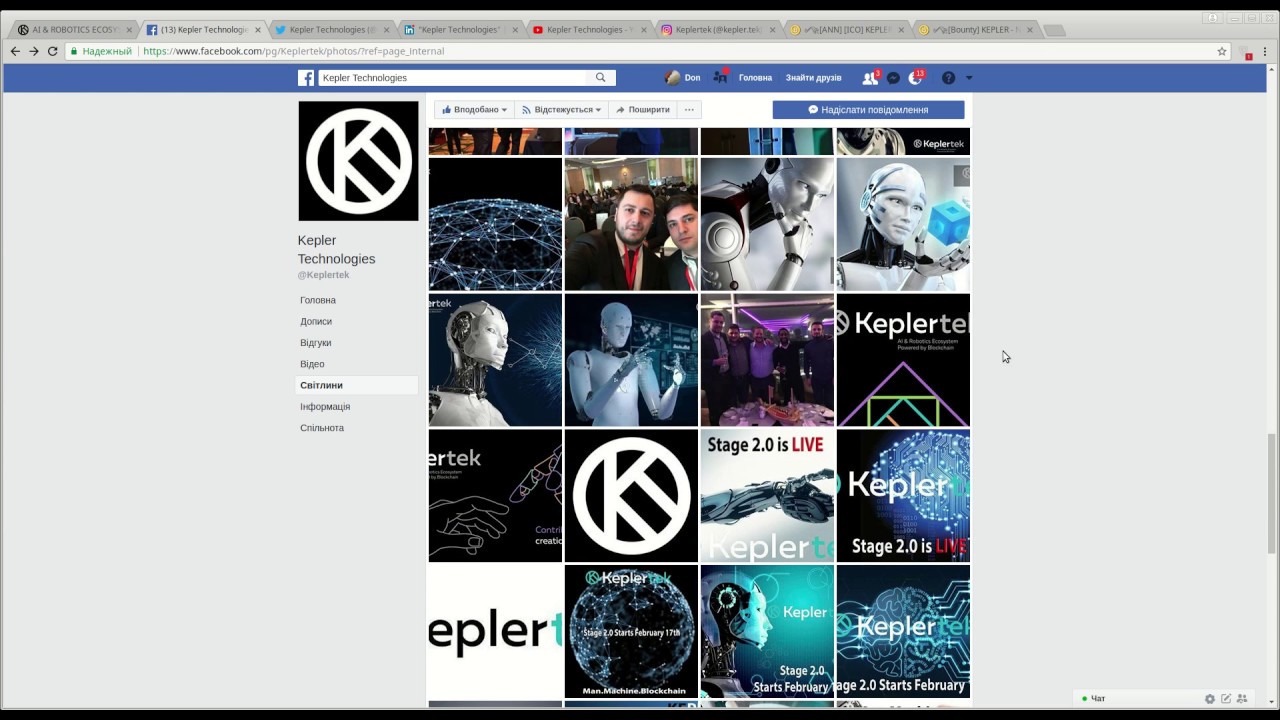Open the blue network globe photo

click(495, 224)
